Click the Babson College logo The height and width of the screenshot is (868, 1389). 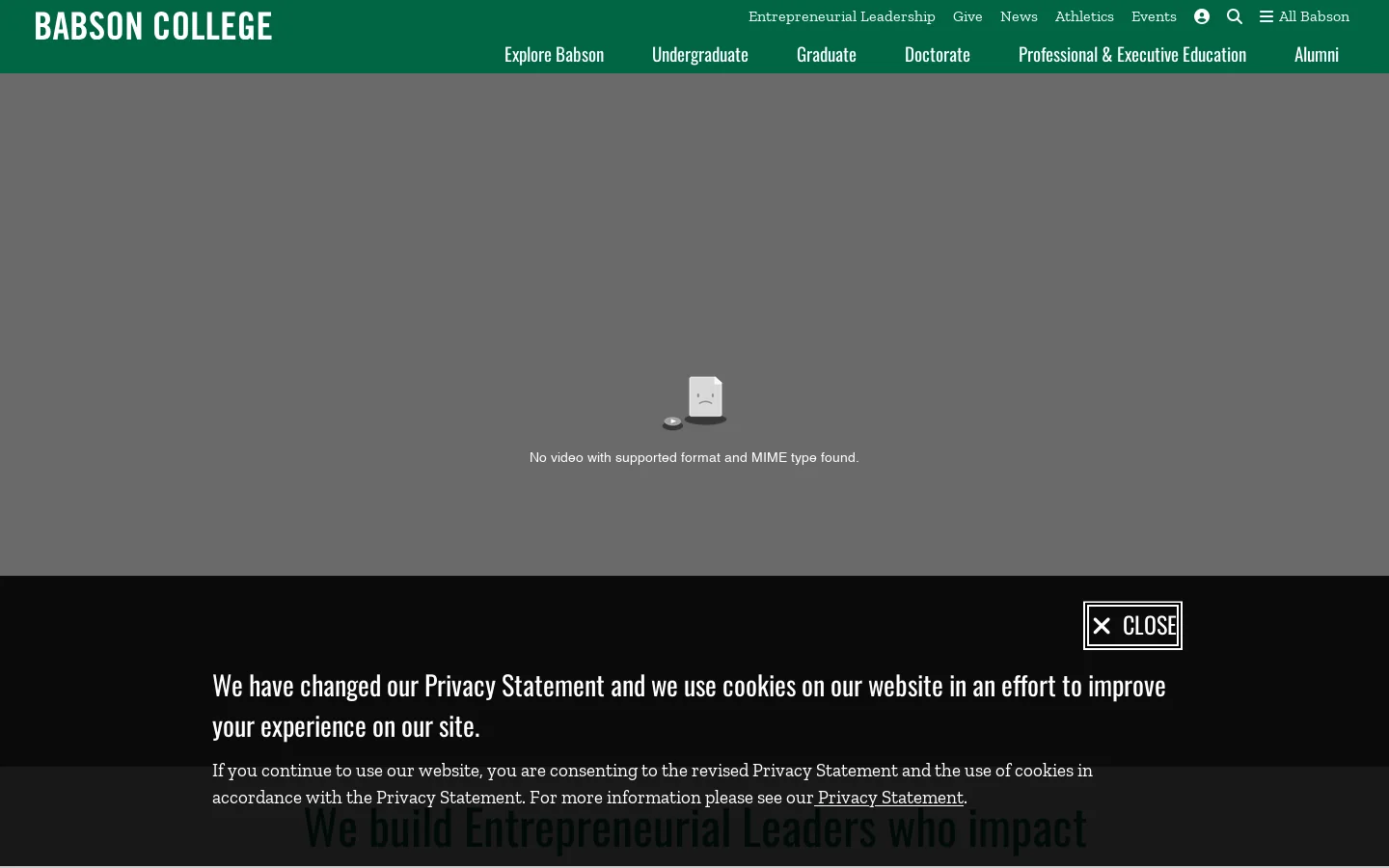coord(153,26)
